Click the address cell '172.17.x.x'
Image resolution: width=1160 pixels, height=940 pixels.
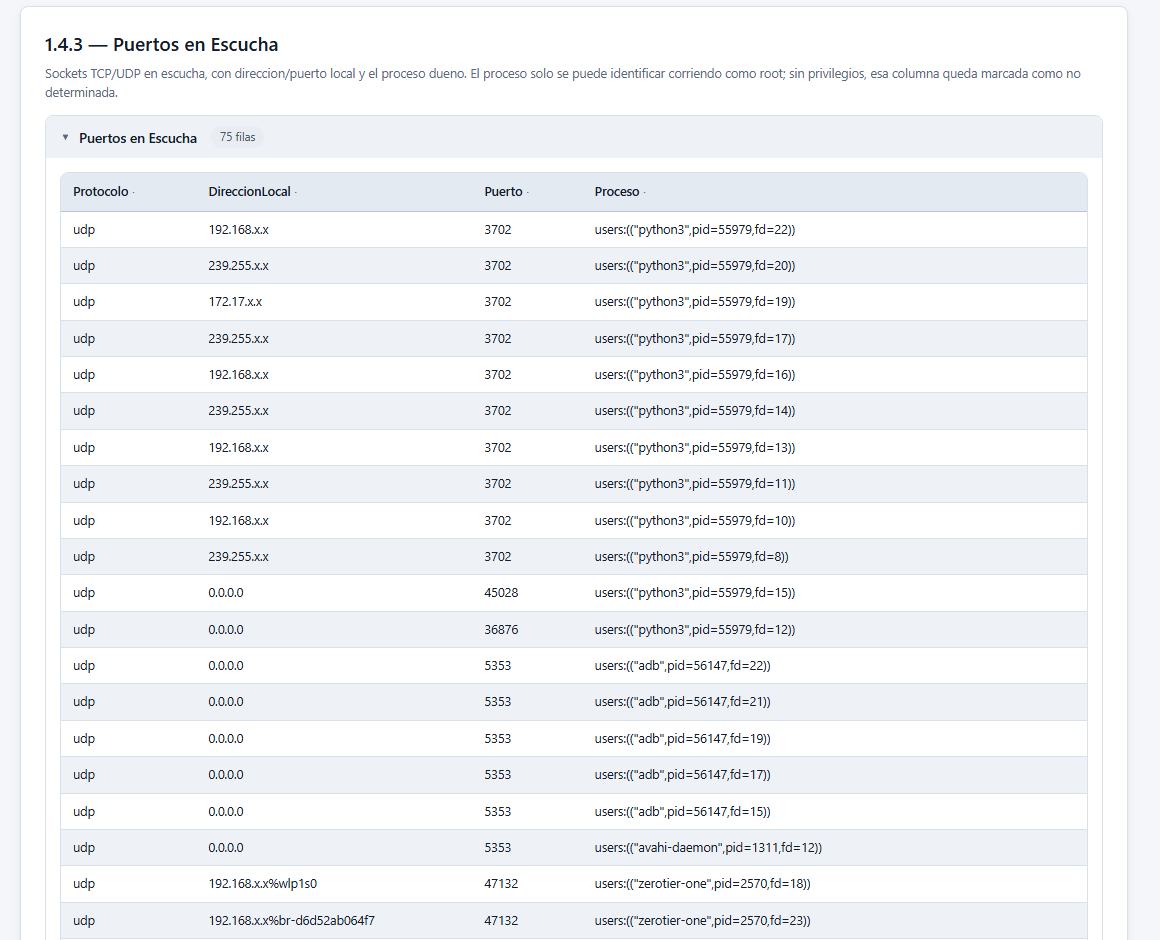pos(235,302)
